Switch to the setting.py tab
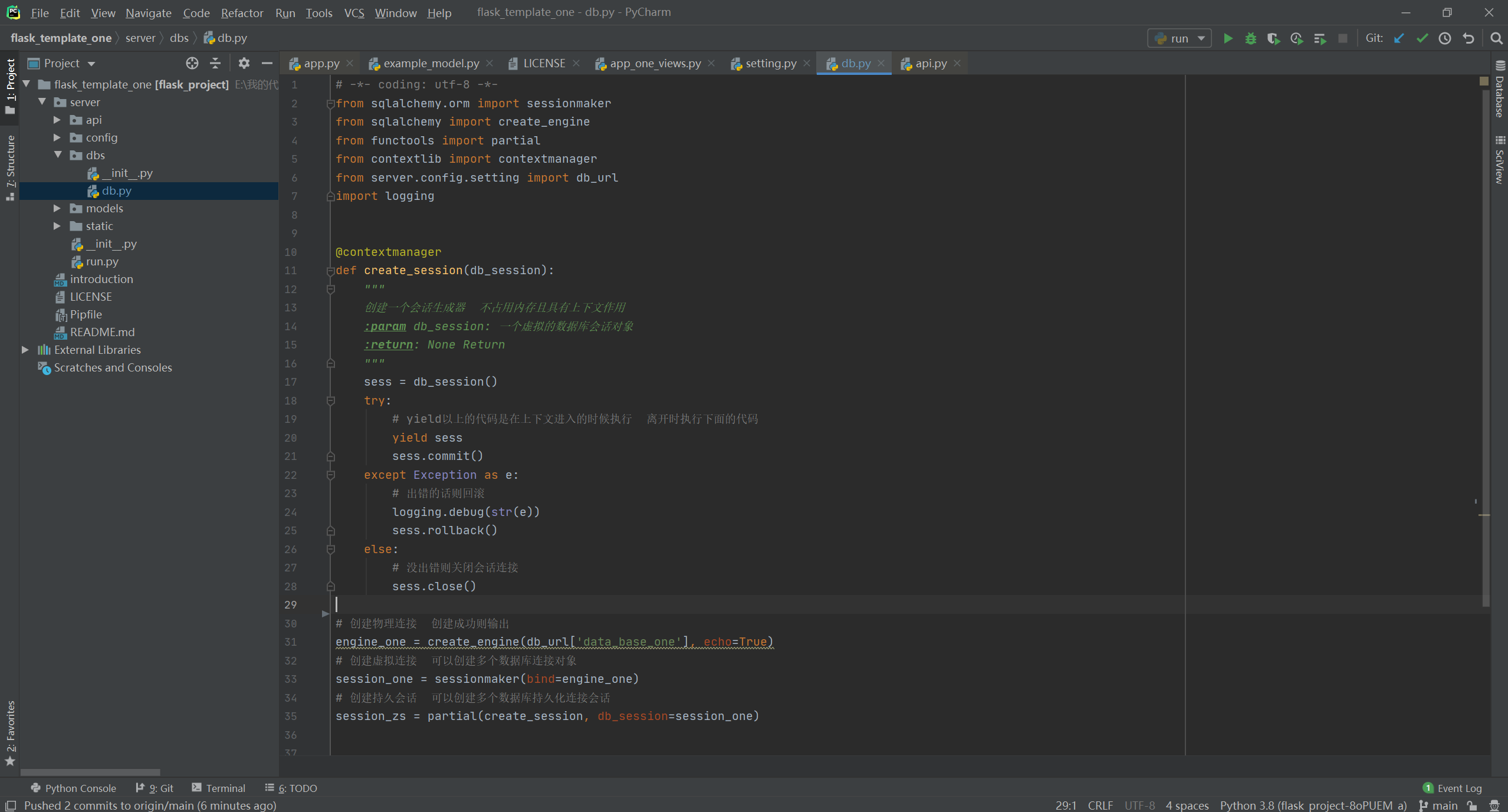This screenshot has height=812, width=1508. coord(770,63)
